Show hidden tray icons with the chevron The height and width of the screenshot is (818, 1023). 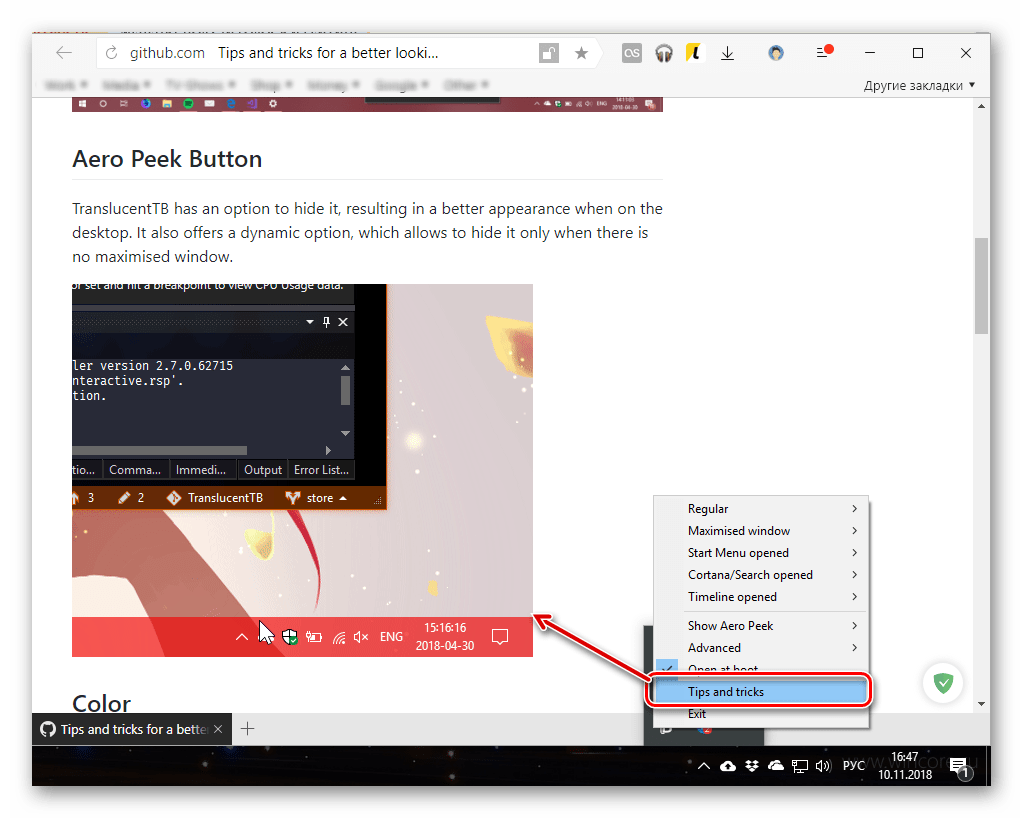[x=704, y=766]
